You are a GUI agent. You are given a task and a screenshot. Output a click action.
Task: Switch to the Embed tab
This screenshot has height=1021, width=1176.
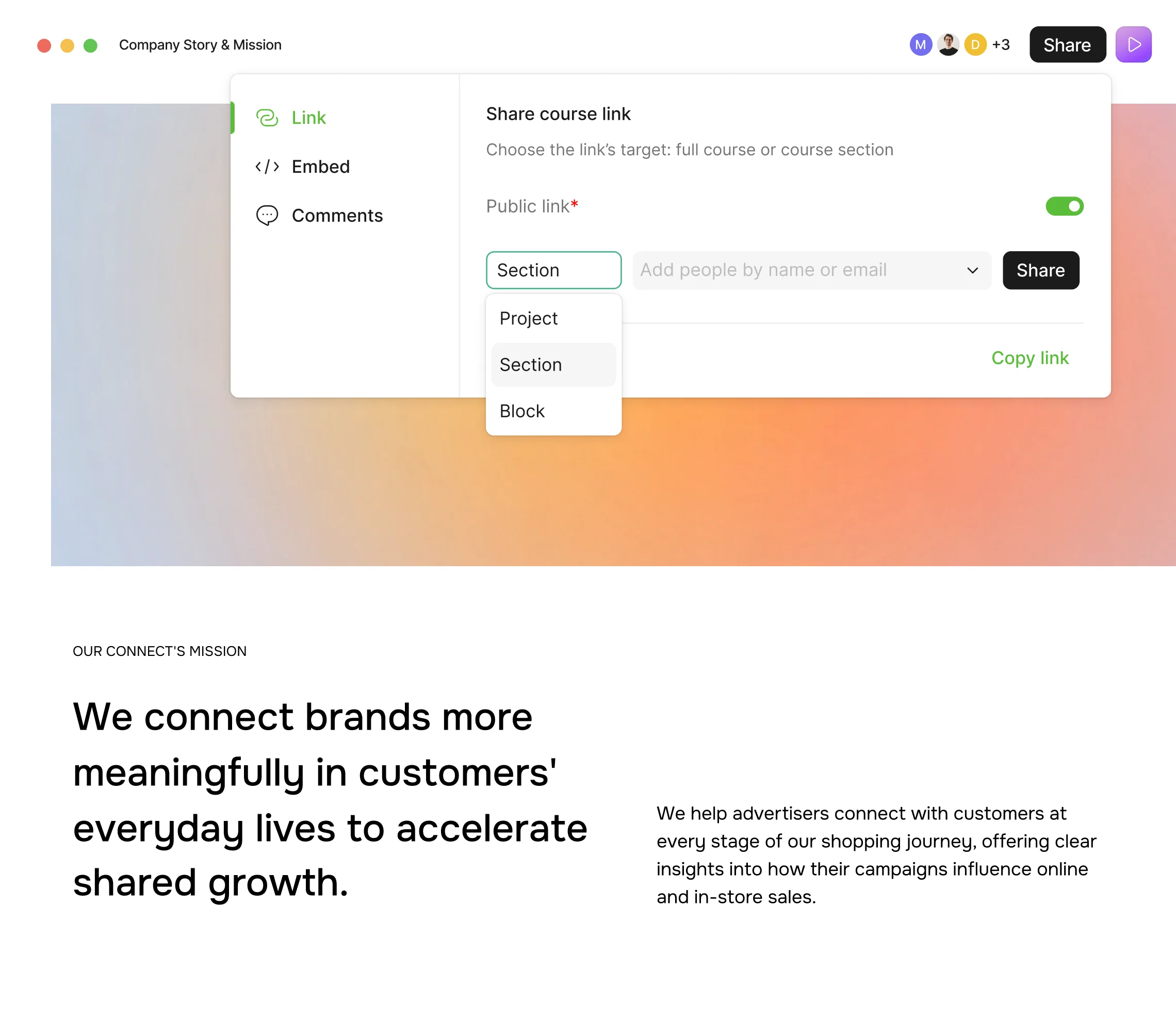pos(320,167)
